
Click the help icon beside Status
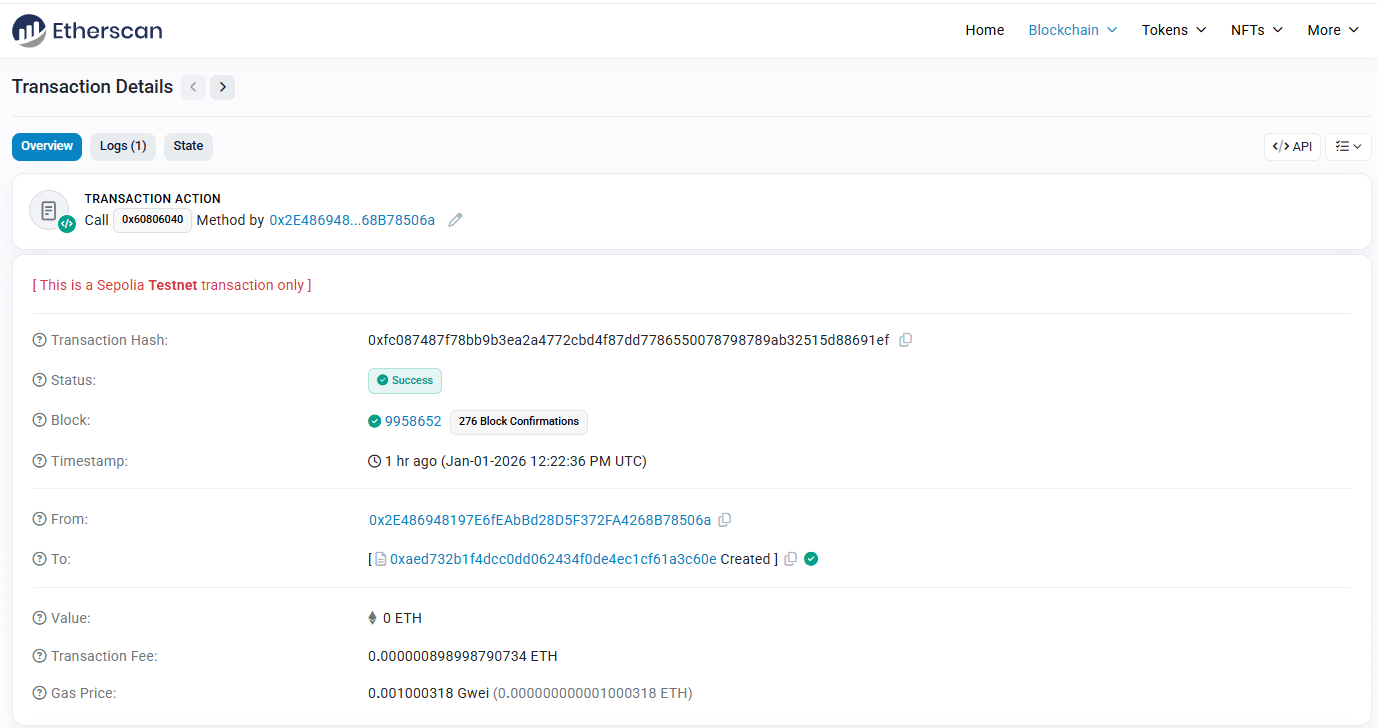[x=40, y=380]
